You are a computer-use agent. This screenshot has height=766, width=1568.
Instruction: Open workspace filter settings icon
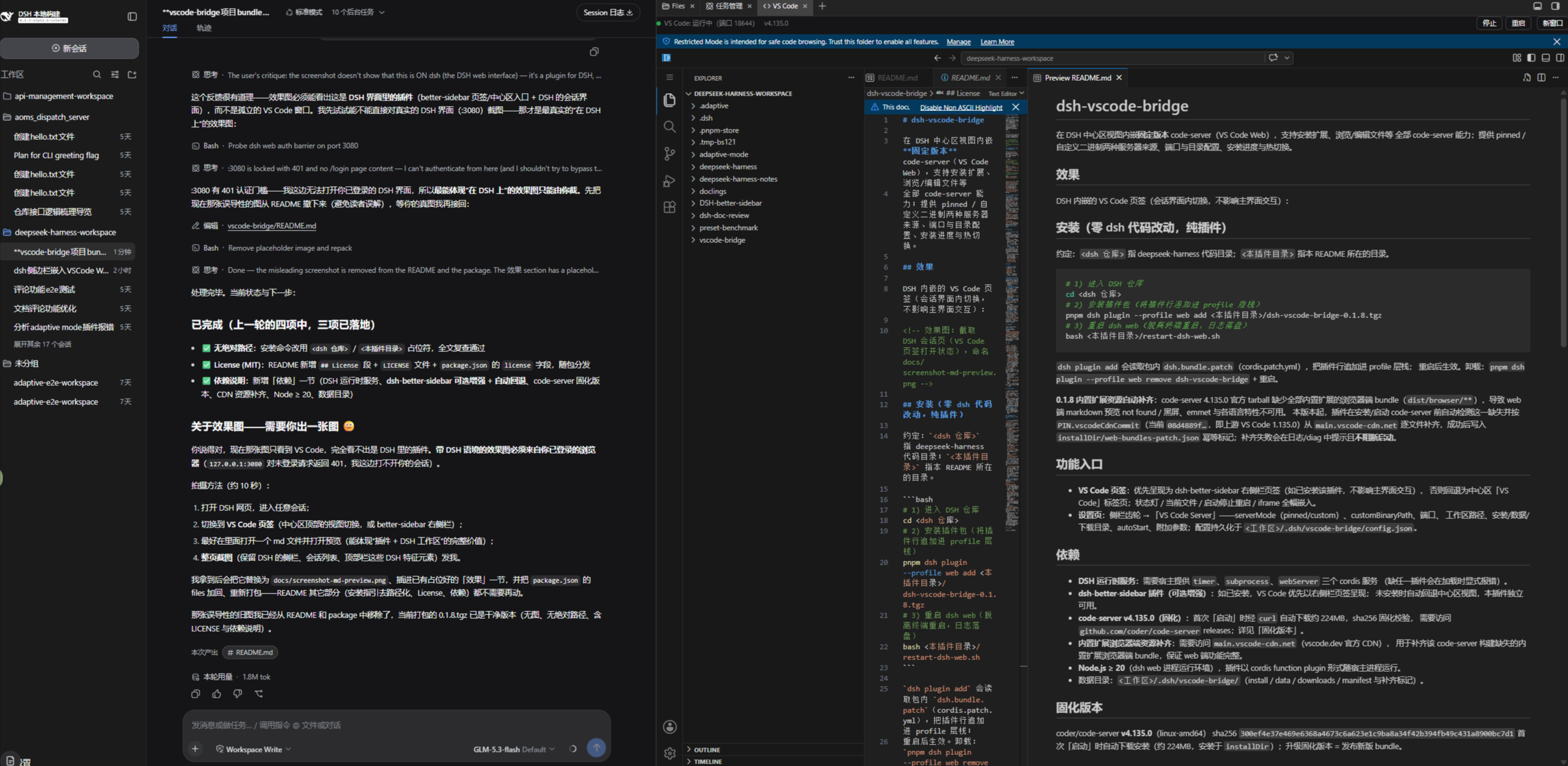coord(115,75)
